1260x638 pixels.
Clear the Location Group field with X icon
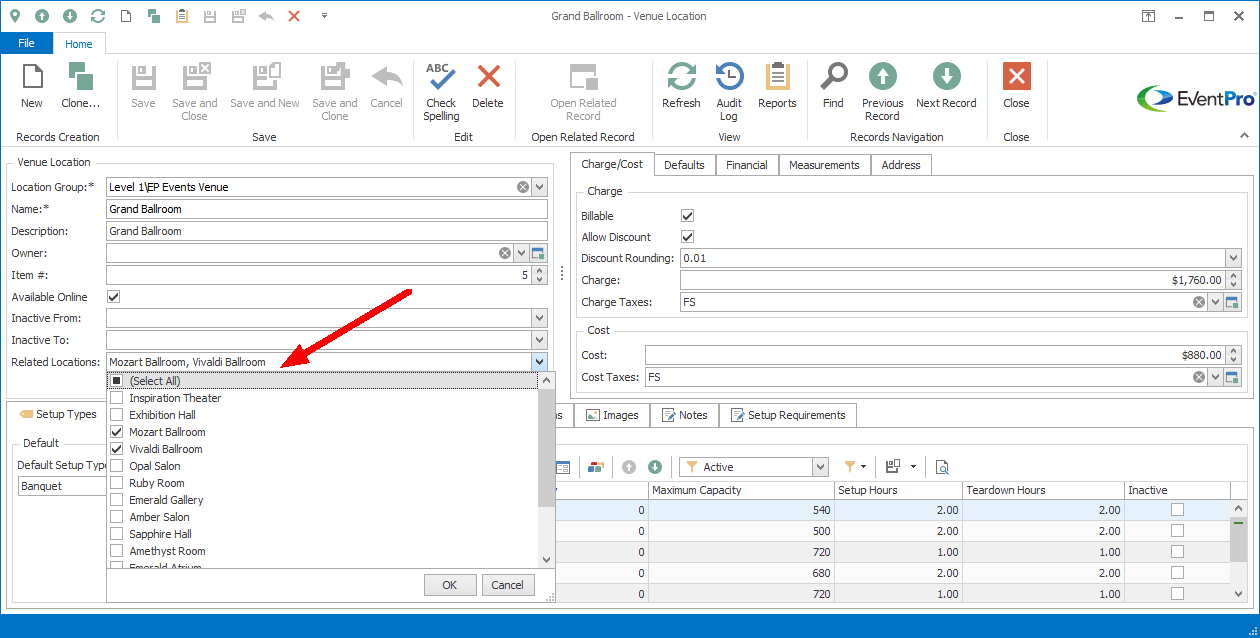pyautogui.click(x=523, y=187)
